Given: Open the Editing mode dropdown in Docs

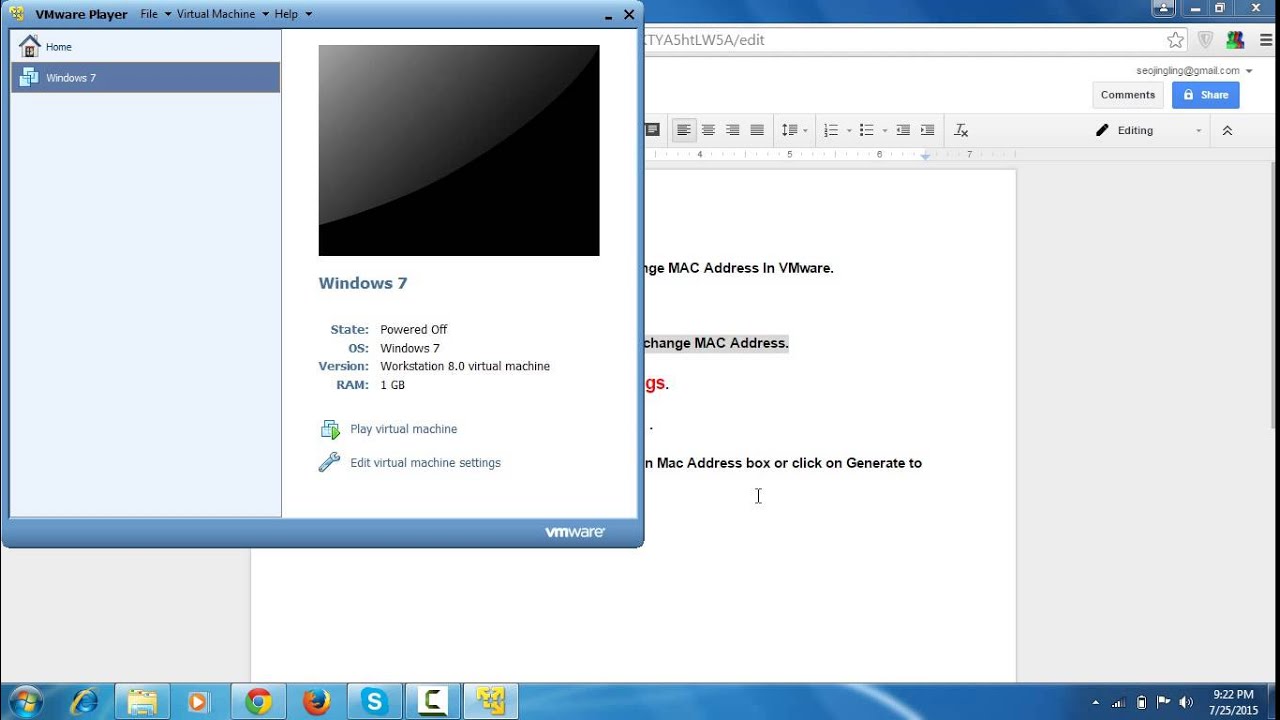Looking at the screenshot, I should tap(1149, 130).
